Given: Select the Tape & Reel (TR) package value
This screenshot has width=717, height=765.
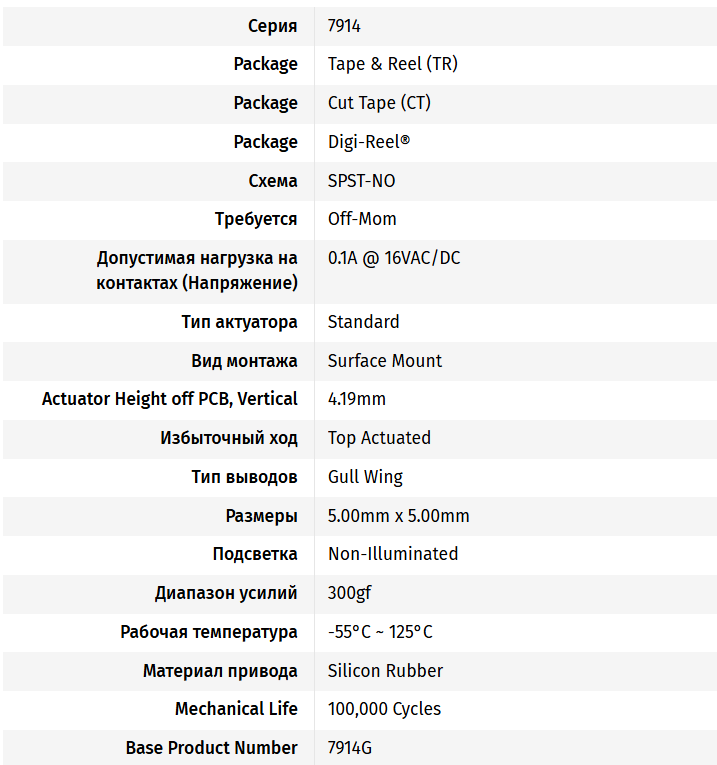Looking at the screenshot, I should (393, 64).
